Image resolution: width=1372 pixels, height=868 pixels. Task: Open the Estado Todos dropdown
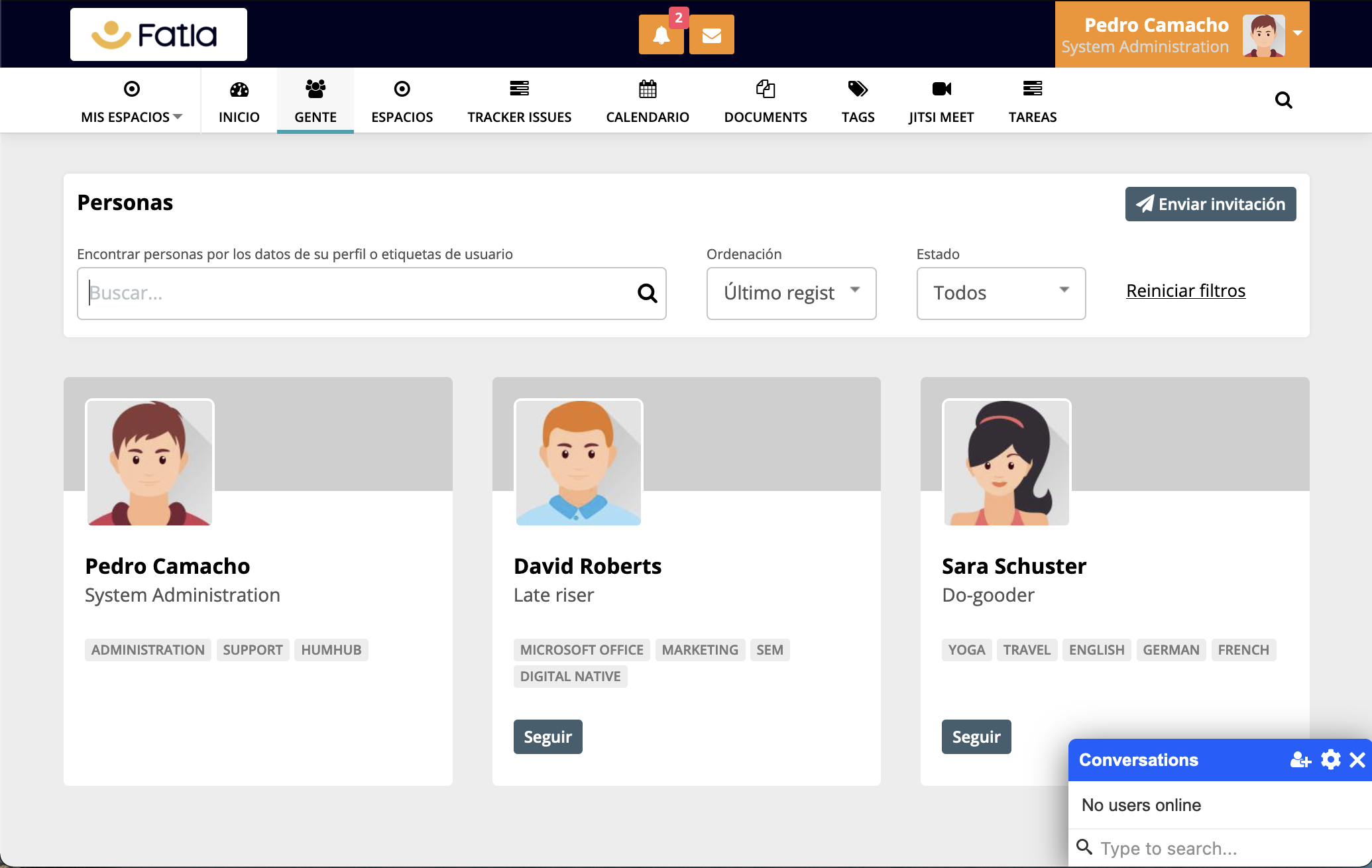click(x=1000, y=294)
